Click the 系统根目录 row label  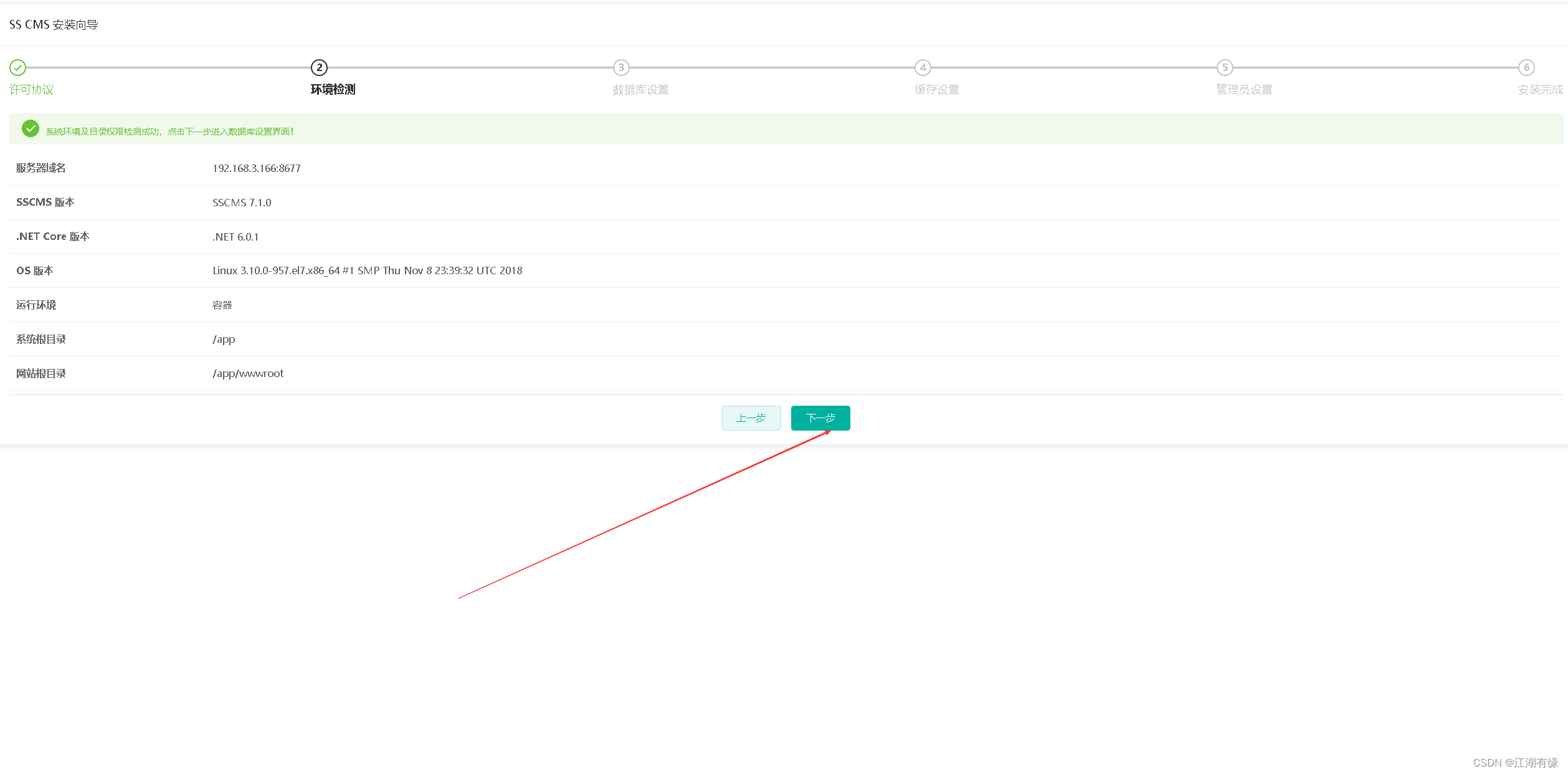click(41, 340)
